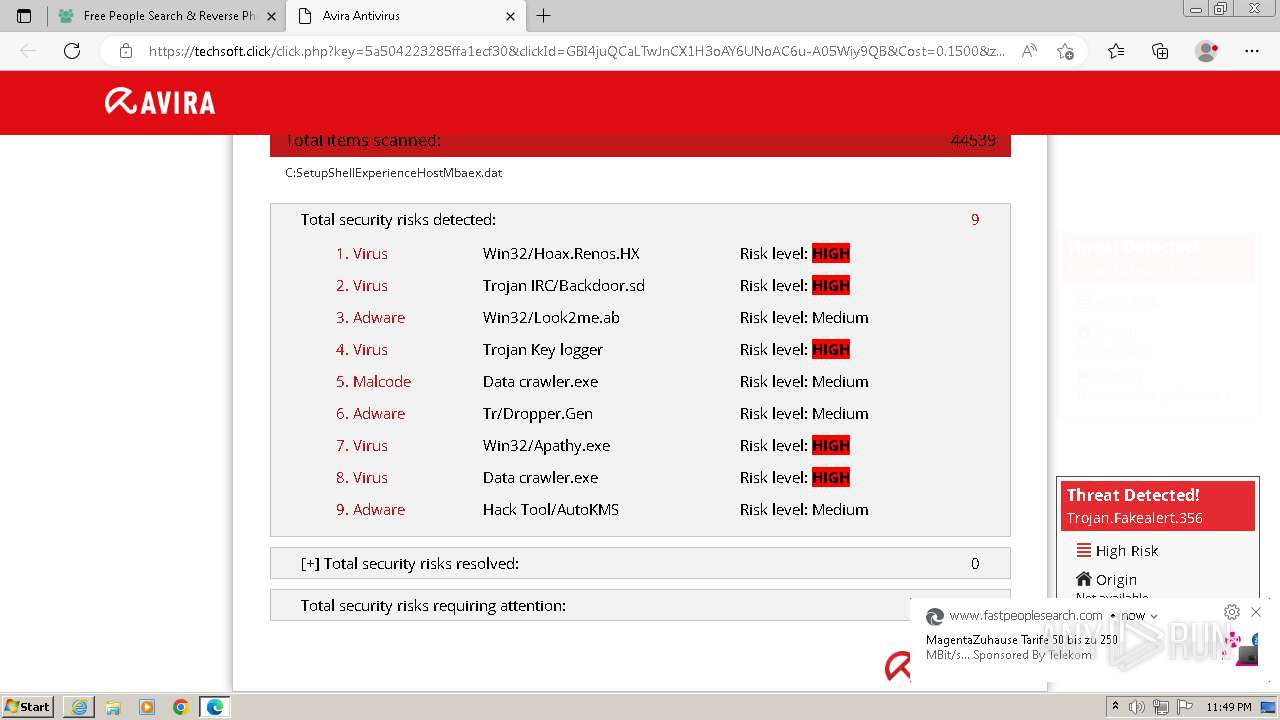Open the Windows Start menu
Viewport: 1280px width, 720px height.
[x=28, y=706]
